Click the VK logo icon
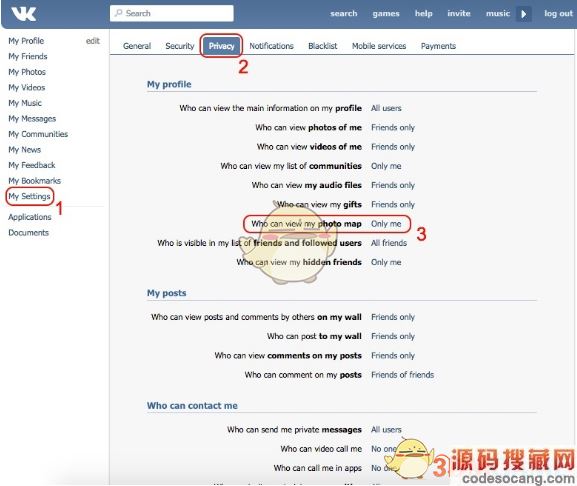The image size is (577, 486). coord(24,14)
